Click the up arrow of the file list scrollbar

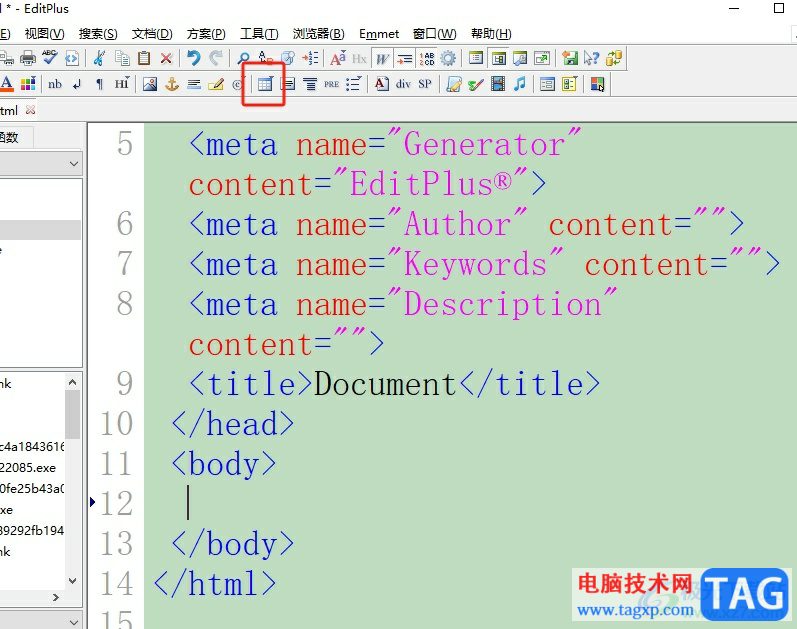pos(73,382)
